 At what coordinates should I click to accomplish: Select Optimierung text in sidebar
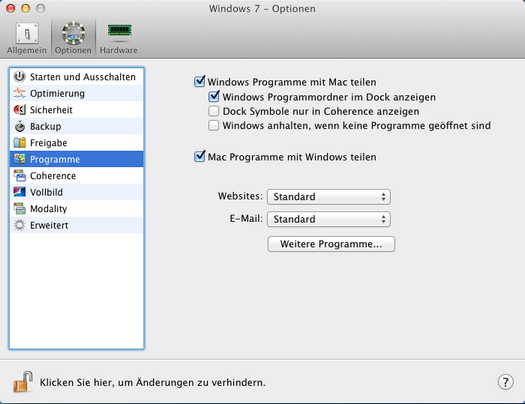tap(57, 93)
